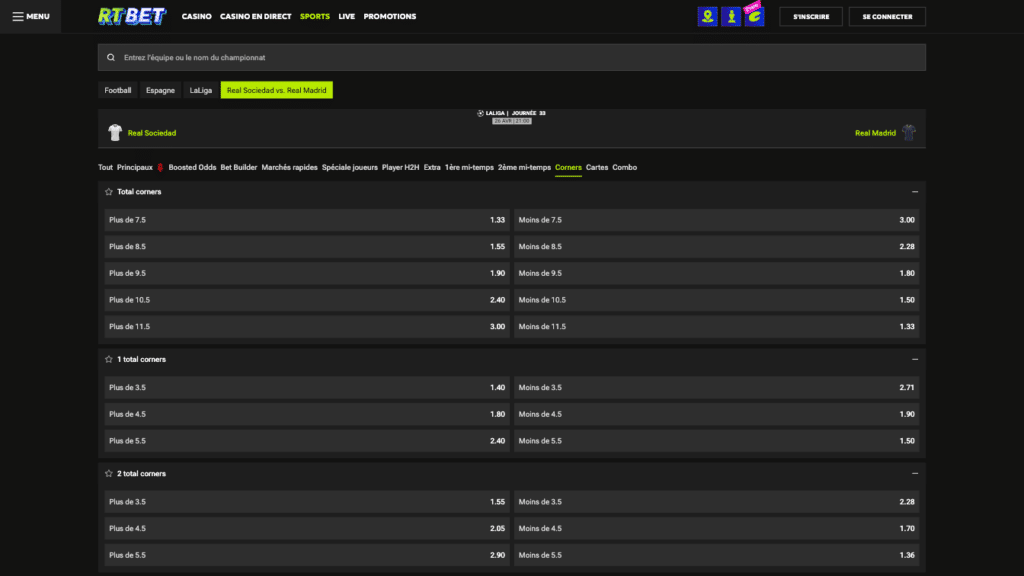Open the middle blue promo icon in header
1024x576 pixels.
[x=731, y=16]
